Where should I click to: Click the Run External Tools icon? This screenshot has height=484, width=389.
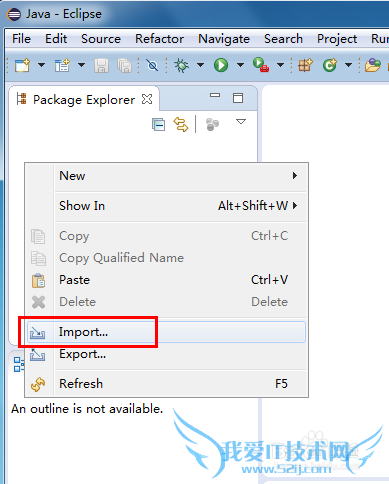261,65
